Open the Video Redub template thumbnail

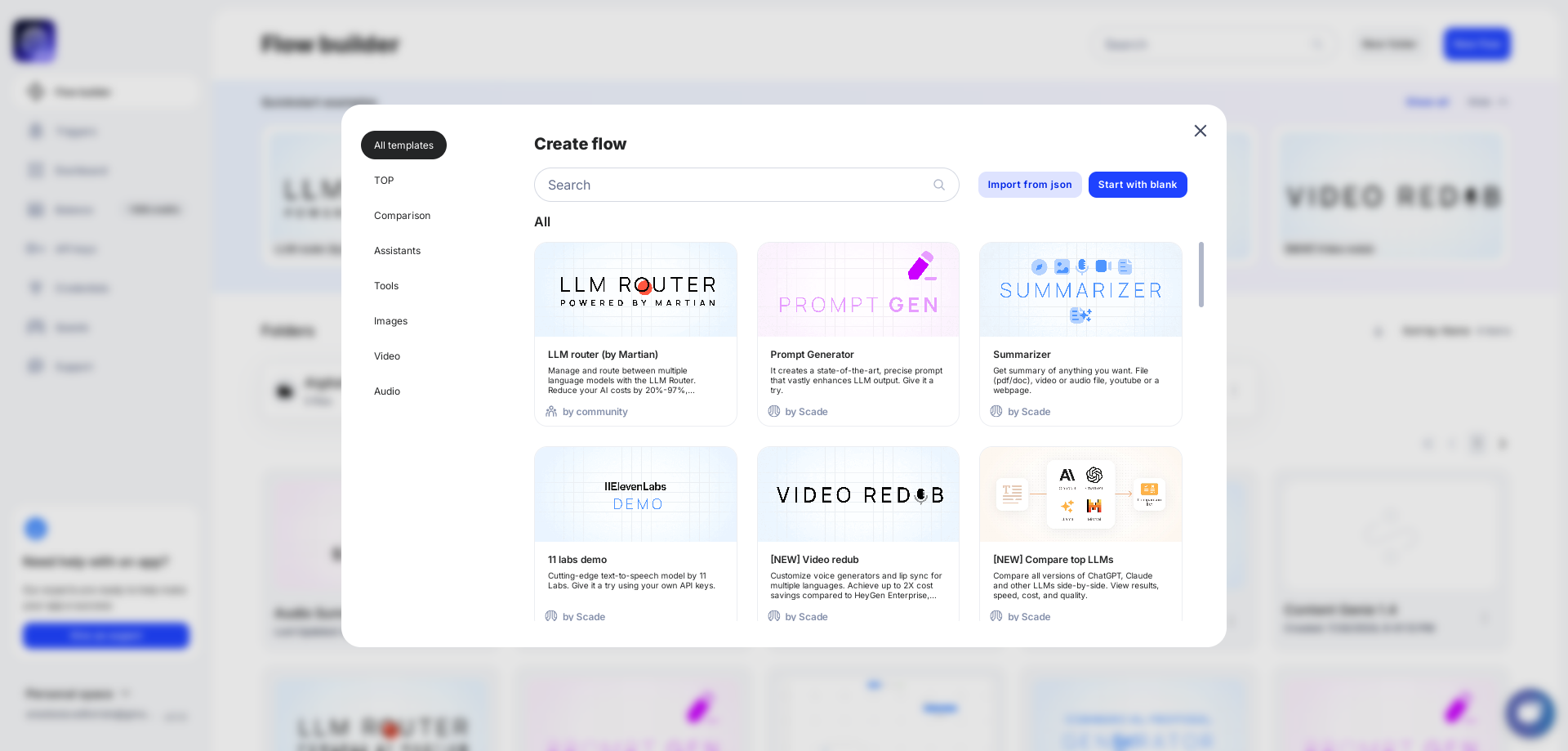[858, 494]
